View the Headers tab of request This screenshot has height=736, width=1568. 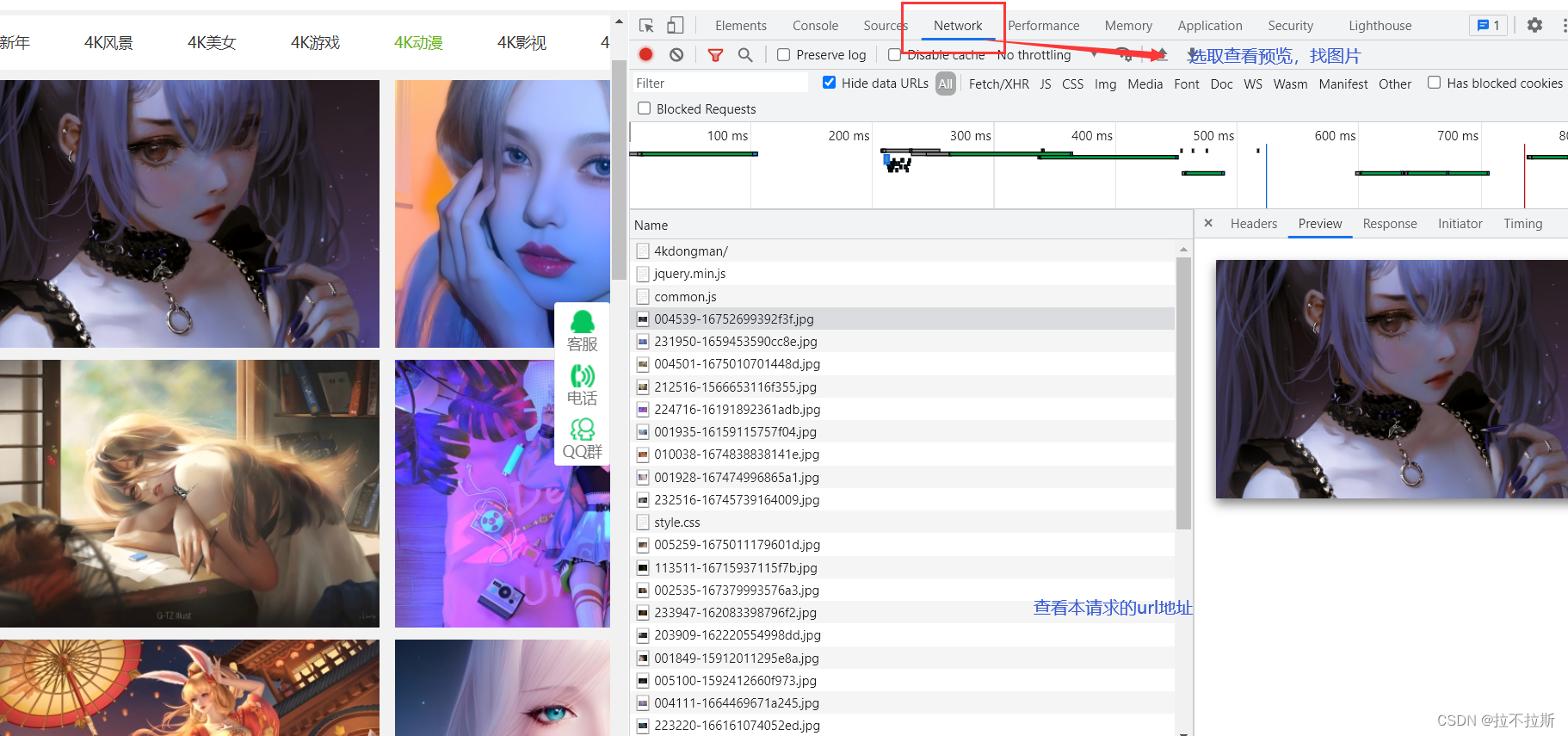click(x=1254, y=224)
